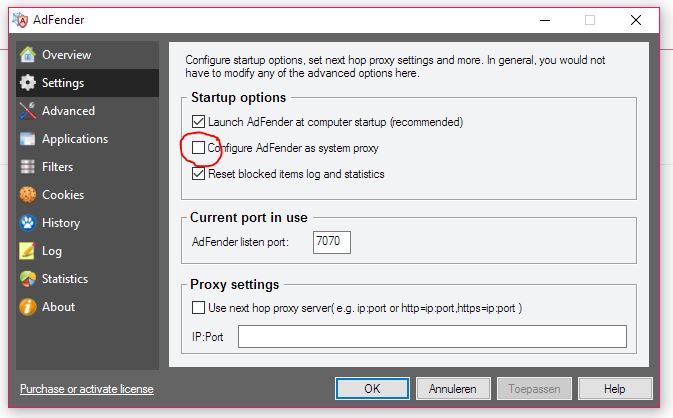This screenshot has width=673, height=418.
Task: Go to the Advanced section
Action: click(88, 111)
